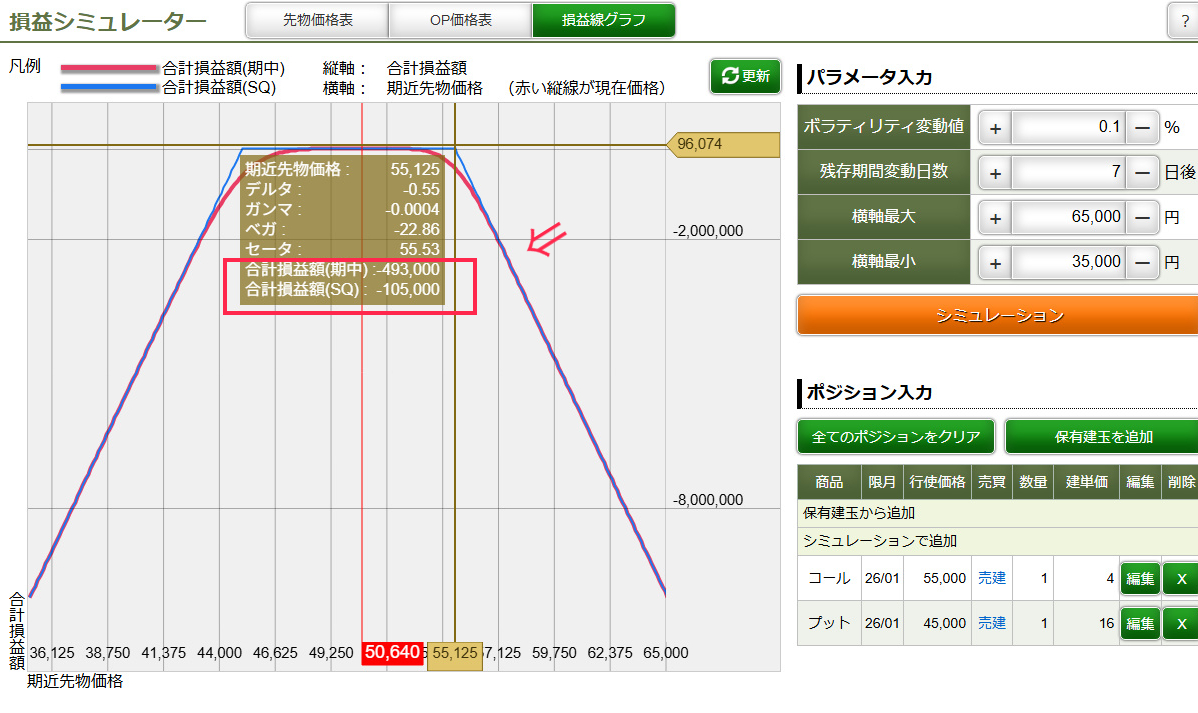Open the help question mark button
This screenshot has height=713, width=1198.
(1183, 21)
